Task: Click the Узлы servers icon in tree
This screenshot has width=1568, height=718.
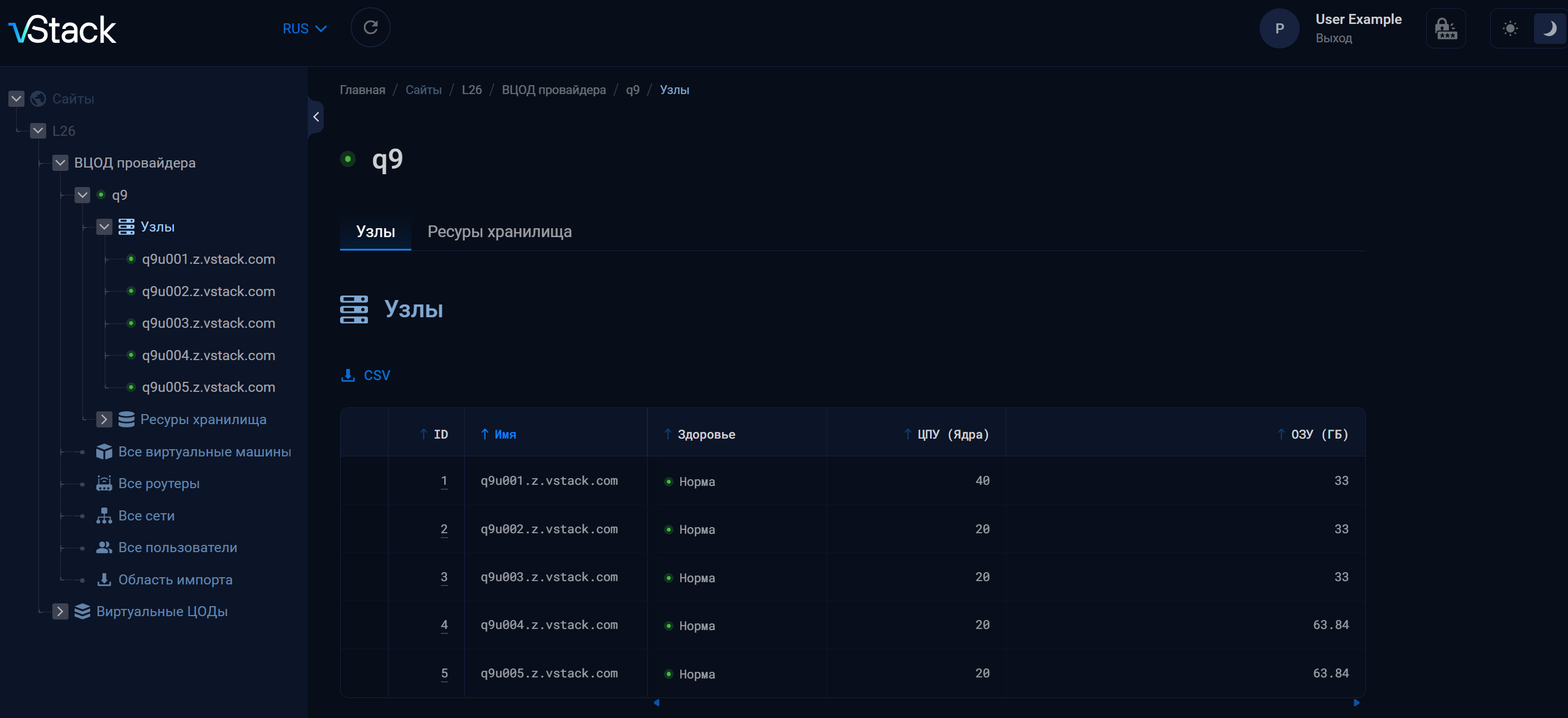Action: (126, 227)
